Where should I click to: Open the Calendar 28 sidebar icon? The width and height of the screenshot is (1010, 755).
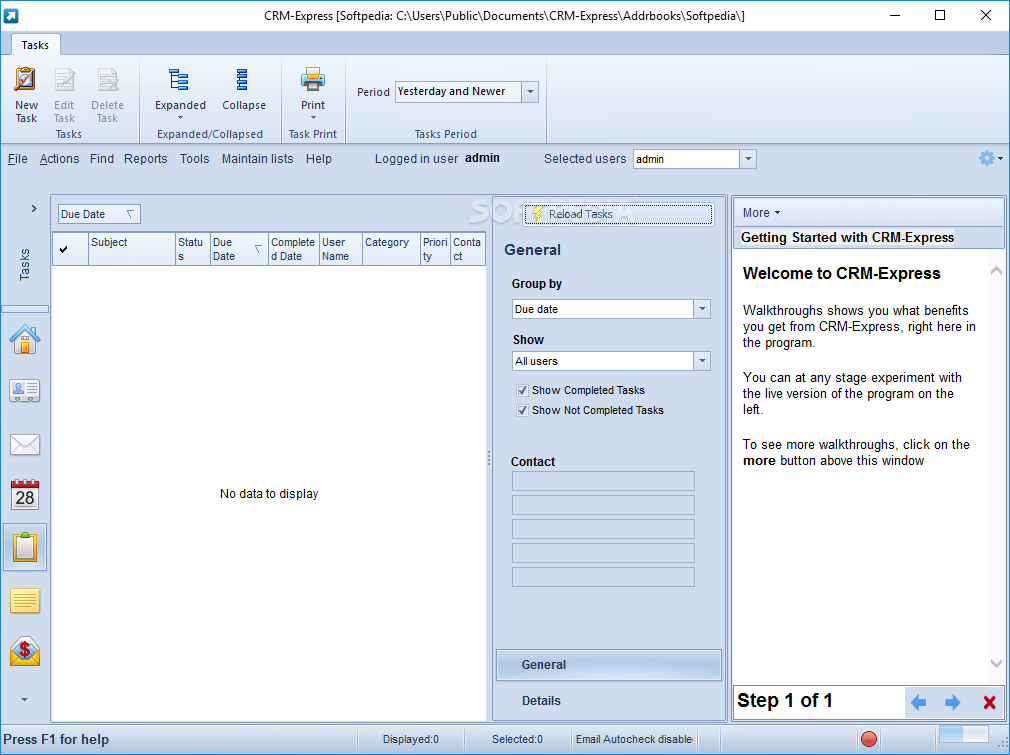pyautogui.click(x=25, y=495)
